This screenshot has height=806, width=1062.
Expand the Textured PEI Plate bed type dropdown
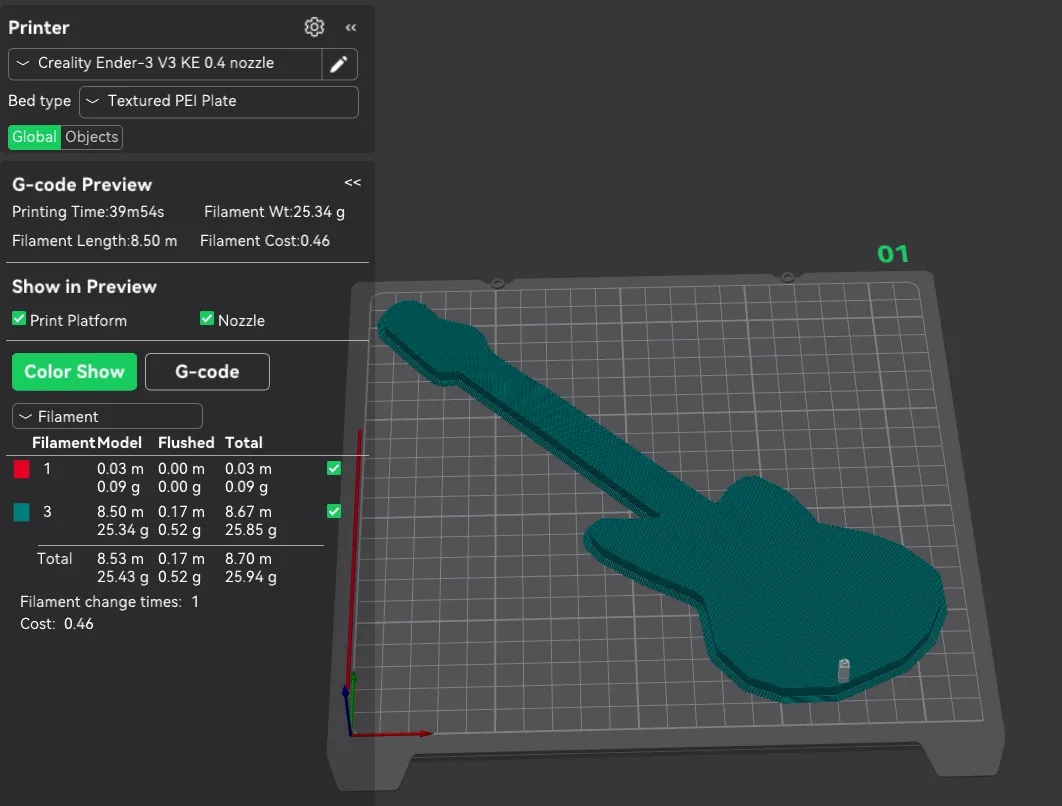pyautogui.click(x=218, y=101)
